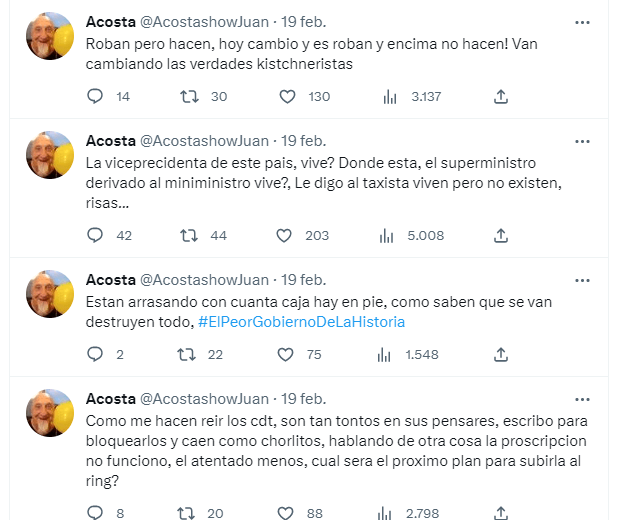The image size is (621, 520).
Task: View analytics showing 3.137 views
Action: (387, 97)
